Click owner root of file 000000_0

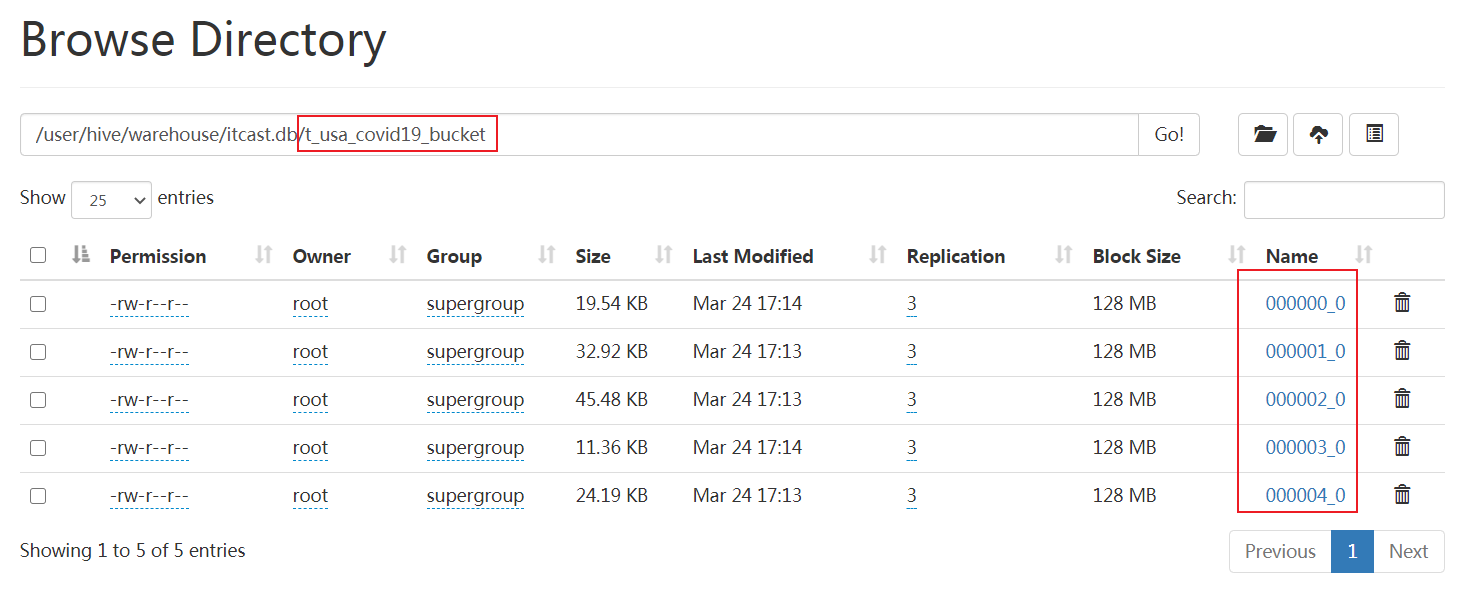(x=310, y=303)
